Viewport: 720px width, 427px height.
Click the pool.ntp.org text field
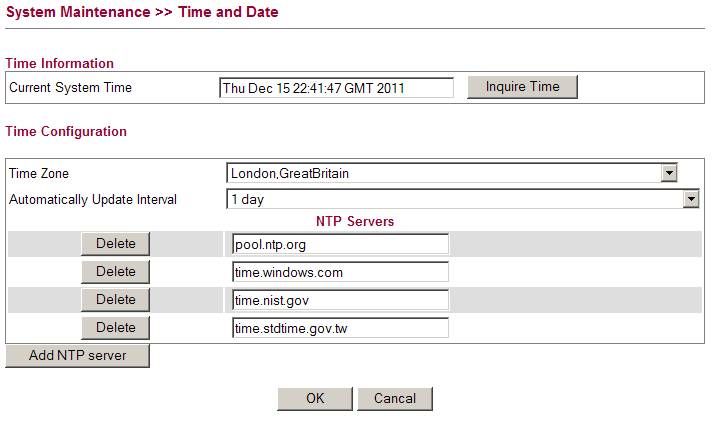point(339,244)
